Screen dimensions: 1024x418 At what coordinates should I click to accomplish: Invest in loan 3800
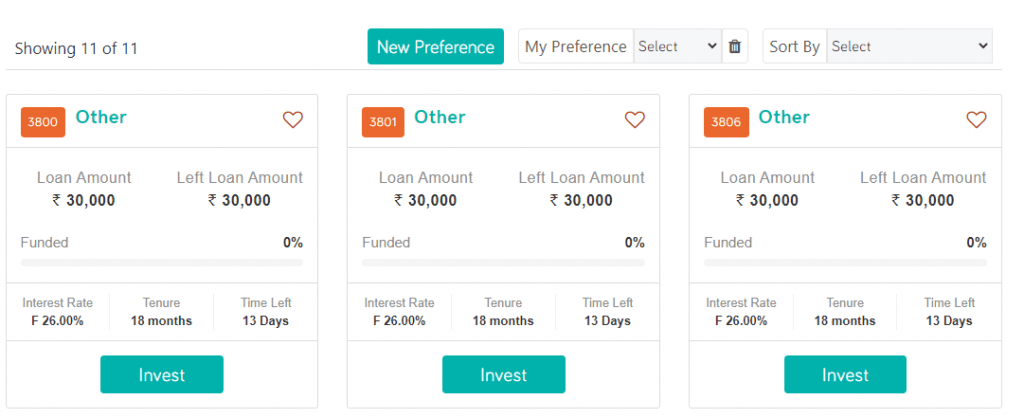coord(162,374)
